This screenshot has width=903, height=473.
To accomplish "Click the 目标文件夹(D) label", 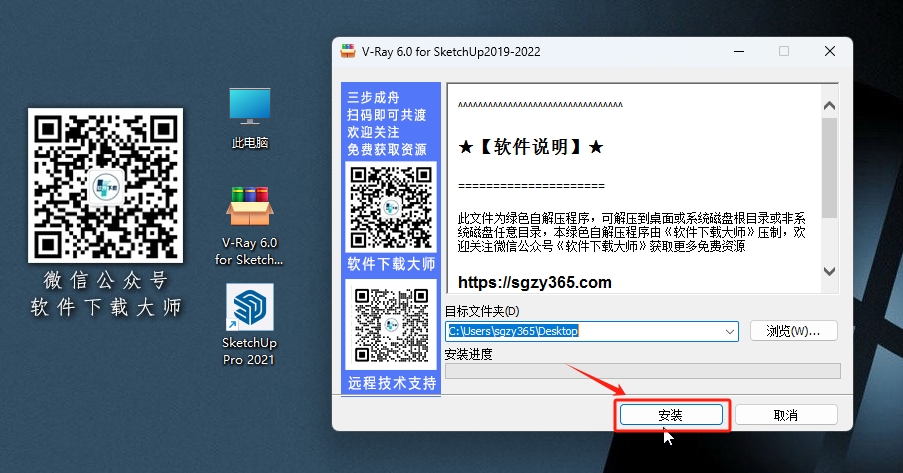I will (x=482, y=311).
